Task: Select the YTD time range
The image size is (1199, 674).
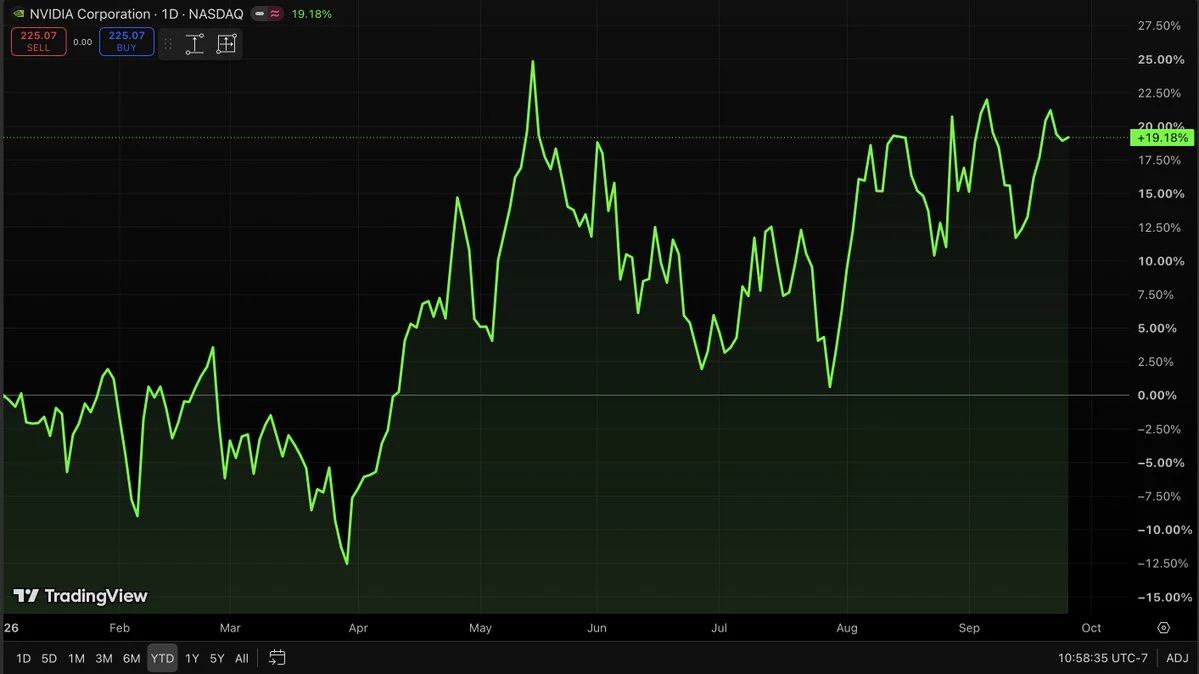Action: tap(162, 658)
